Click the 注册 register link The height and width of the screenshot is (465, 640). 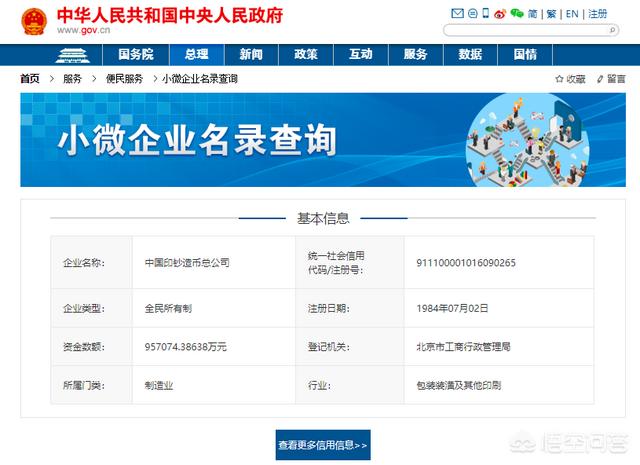tap(598, 14)
